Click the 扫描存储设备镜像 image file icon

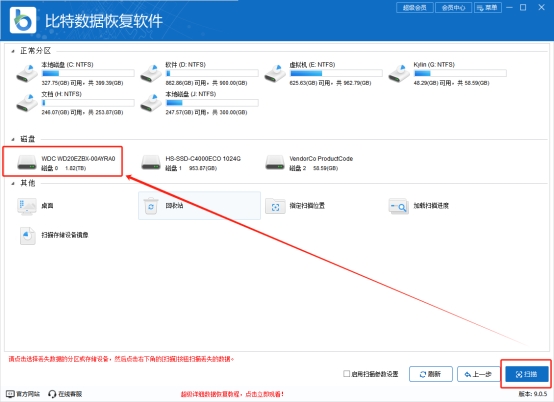click(27, 236)
